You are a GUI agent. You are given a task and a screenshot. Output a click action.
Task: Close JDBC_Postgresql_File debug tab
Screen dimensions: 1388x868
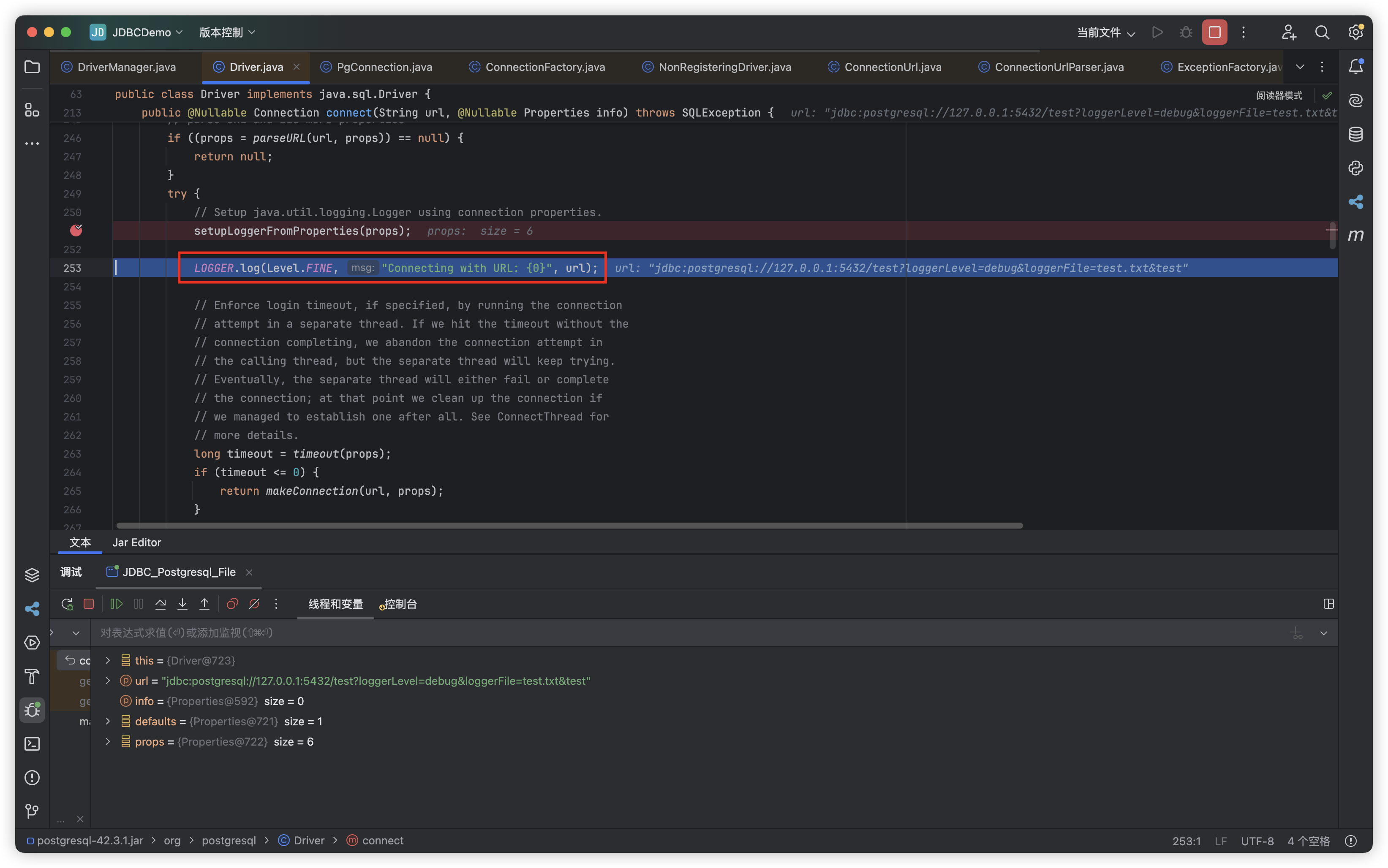point(249,572)
